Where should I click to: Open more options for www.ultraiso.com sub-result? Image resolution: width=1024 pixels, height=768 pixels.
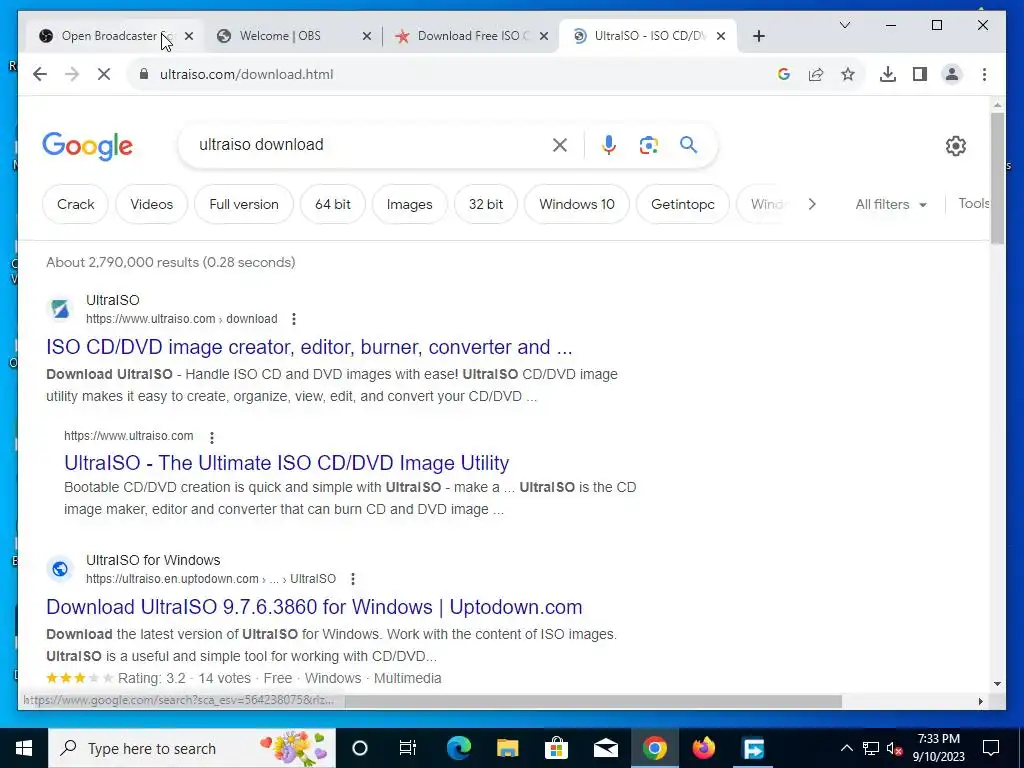(x=212, y=437)
